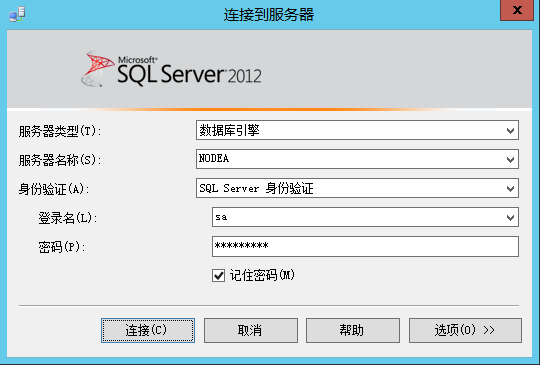Viewport: 540px width, 365px height.
Task: Click the 帮助 button
Action: pos(353,330)
